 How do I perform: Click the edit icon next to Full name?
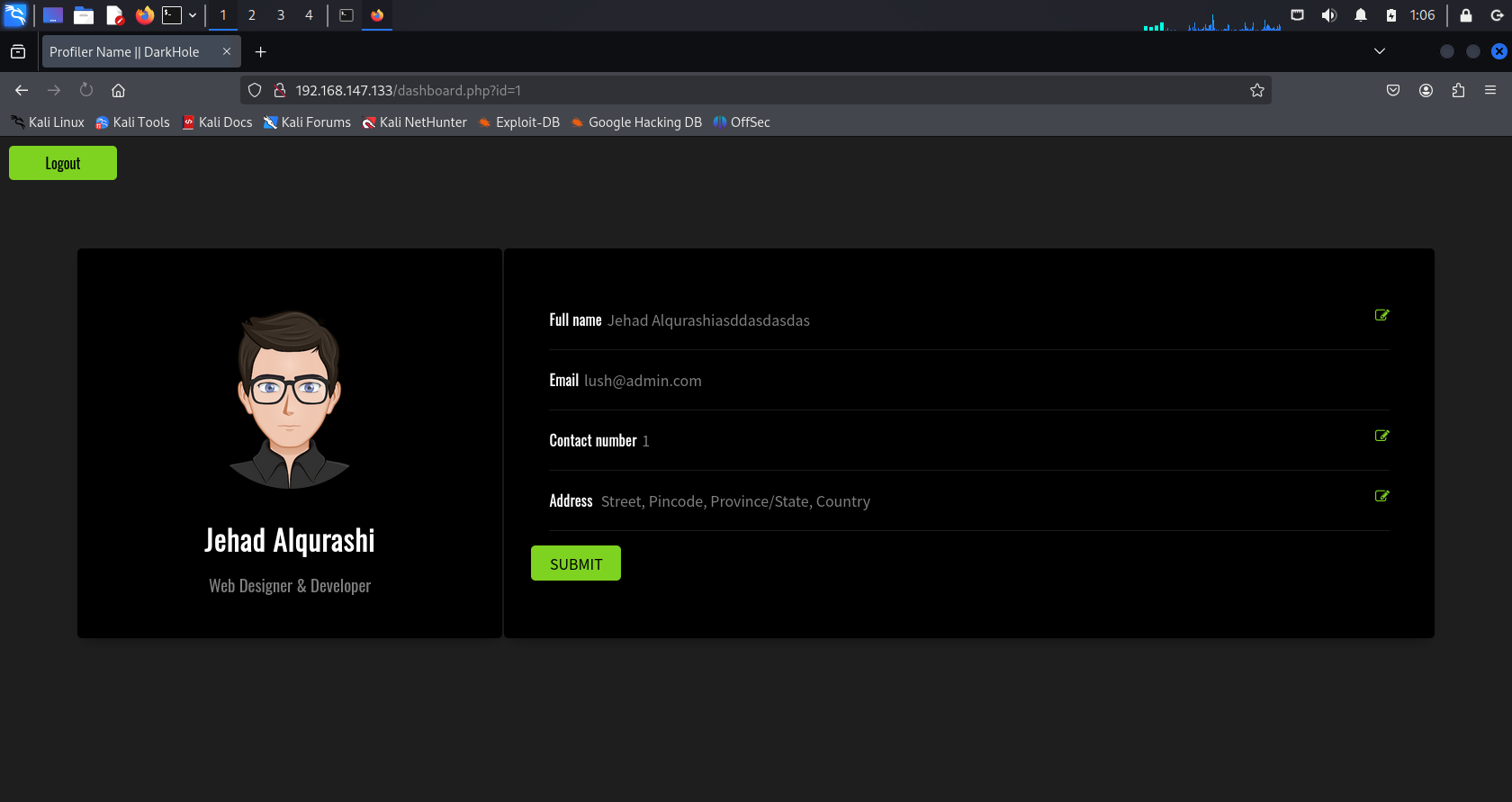1381,315
